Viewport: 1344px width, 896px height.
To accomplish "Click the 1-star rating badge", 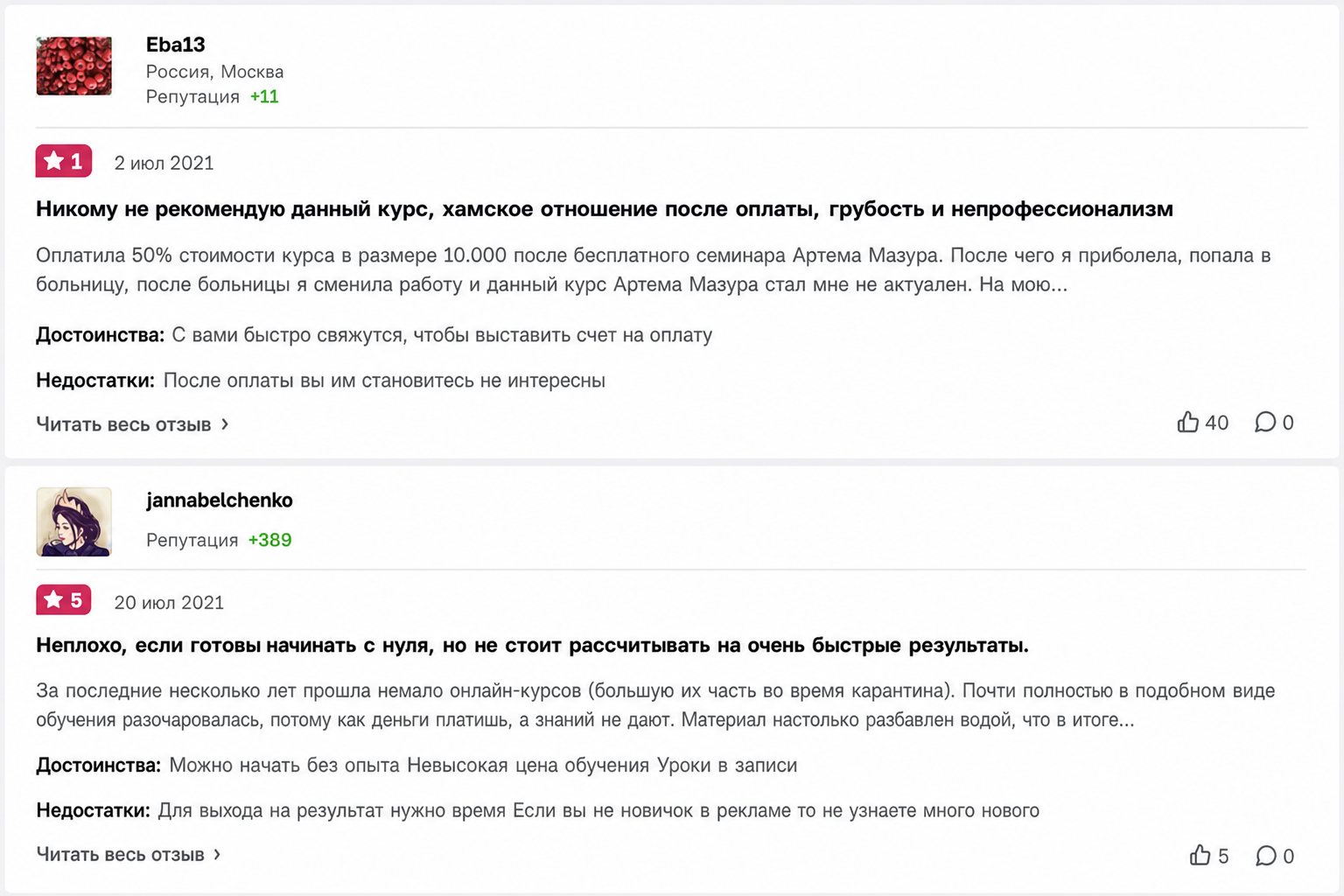I will (64, 161).
